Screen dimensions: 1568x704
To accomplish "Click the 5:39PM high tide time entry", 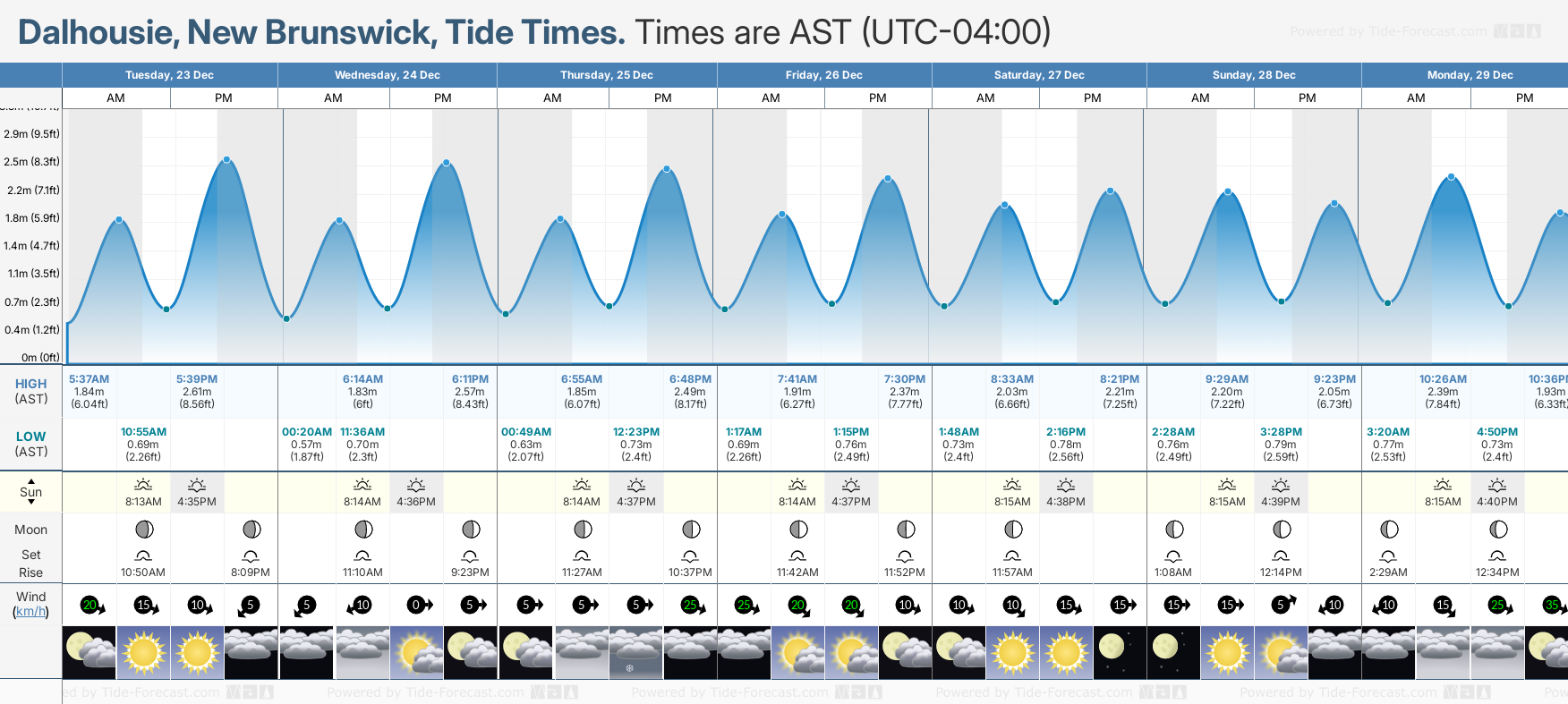I will pos(197,379).
